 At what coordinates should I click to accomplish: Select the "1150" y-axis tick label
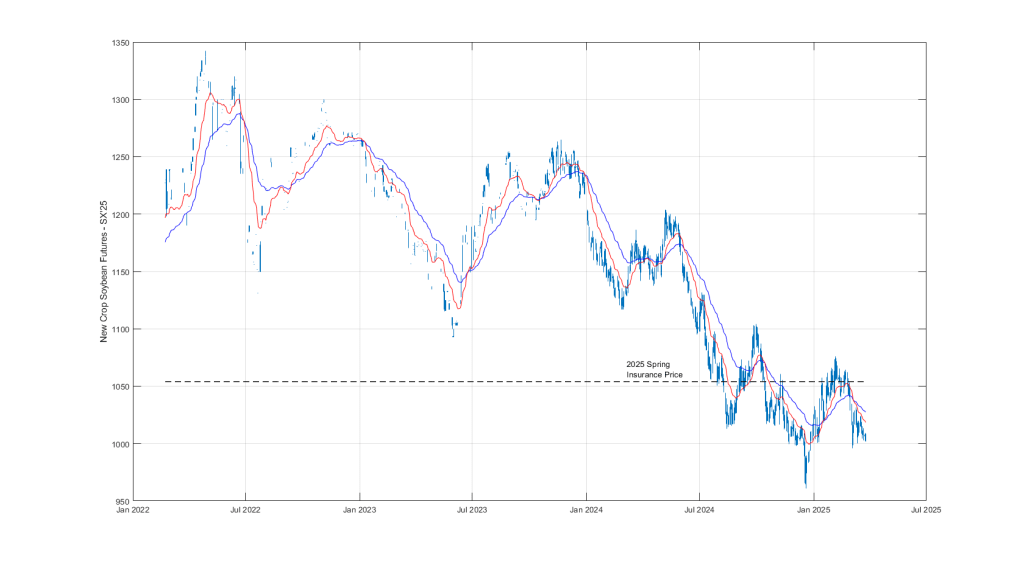click(121, 272)
